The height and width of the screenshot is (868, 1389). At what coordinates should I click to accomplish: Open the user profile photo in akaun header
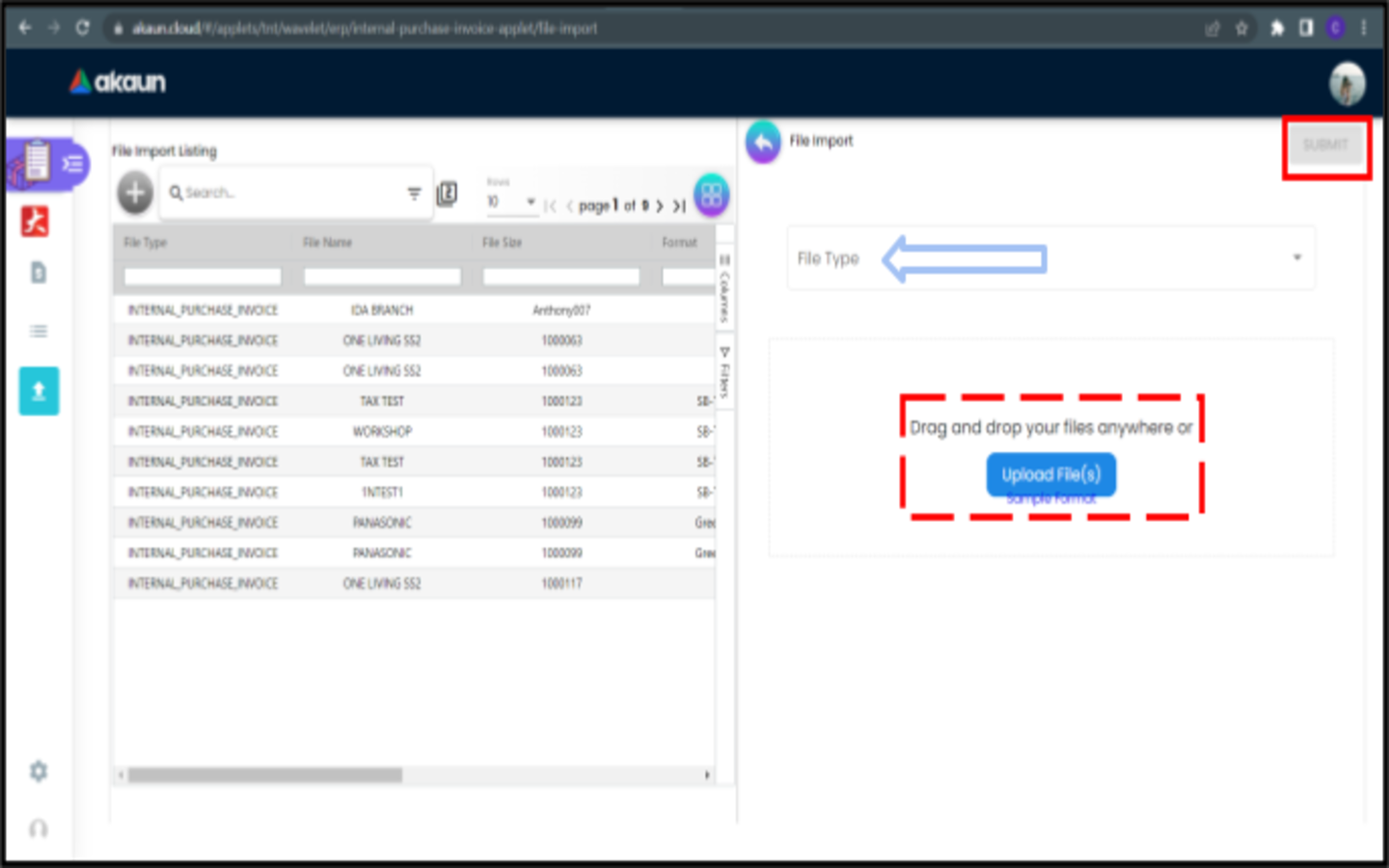pos(1348,83)
